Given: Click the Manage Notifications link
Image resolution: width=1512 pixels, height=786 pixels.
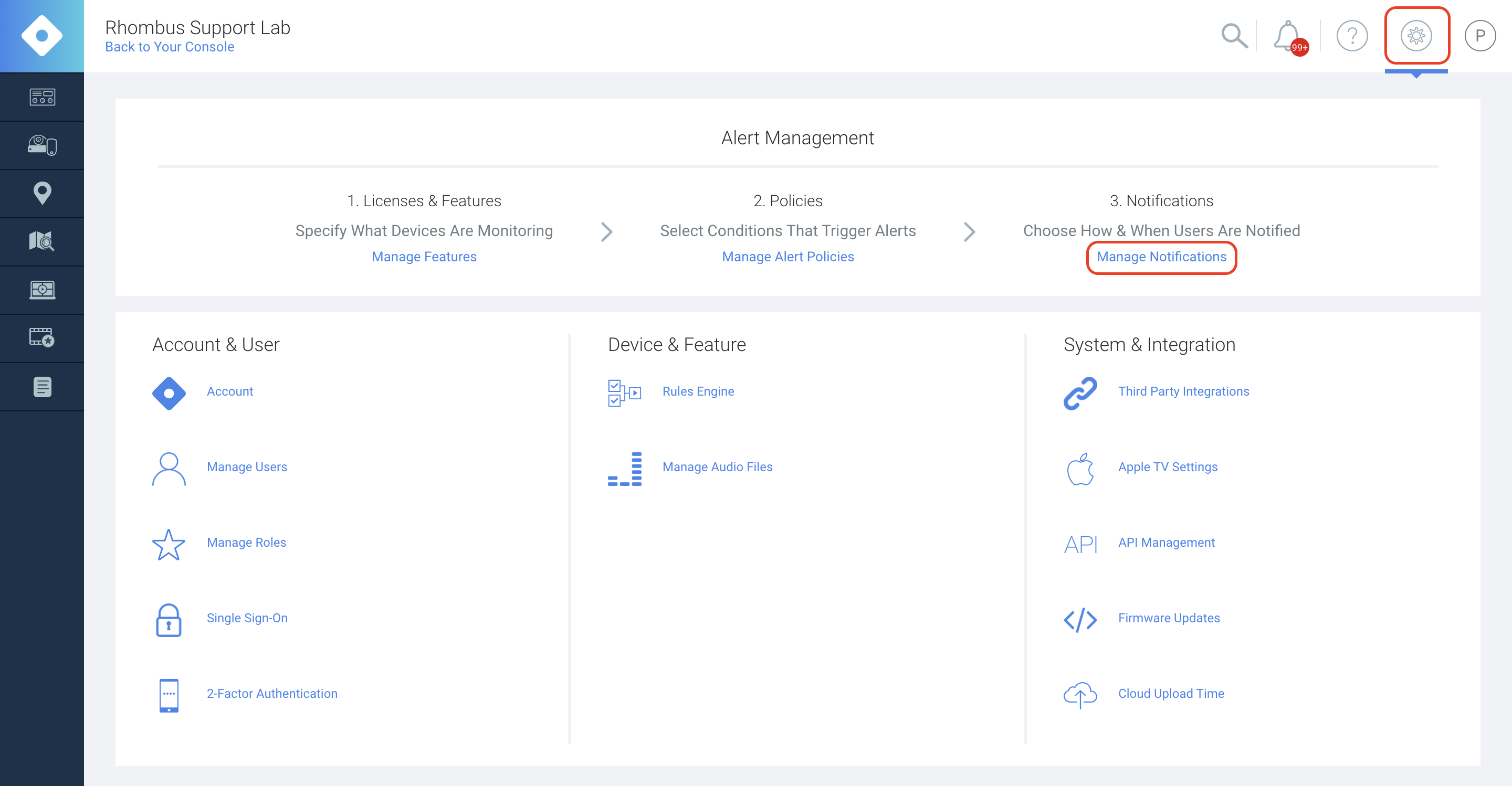Looking at the screenshot, I should tap(1161, 257).
